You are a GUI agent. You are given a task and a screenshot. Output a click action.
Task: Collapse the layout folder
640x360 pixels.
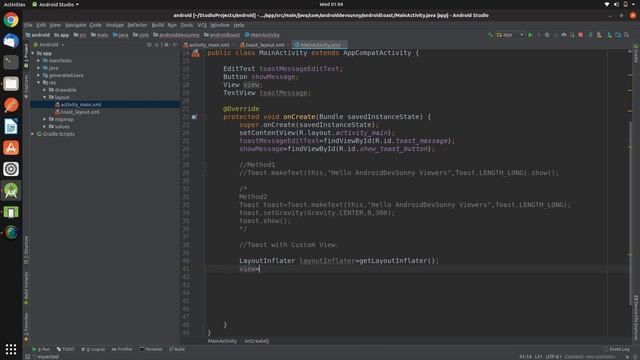[45, 98]
